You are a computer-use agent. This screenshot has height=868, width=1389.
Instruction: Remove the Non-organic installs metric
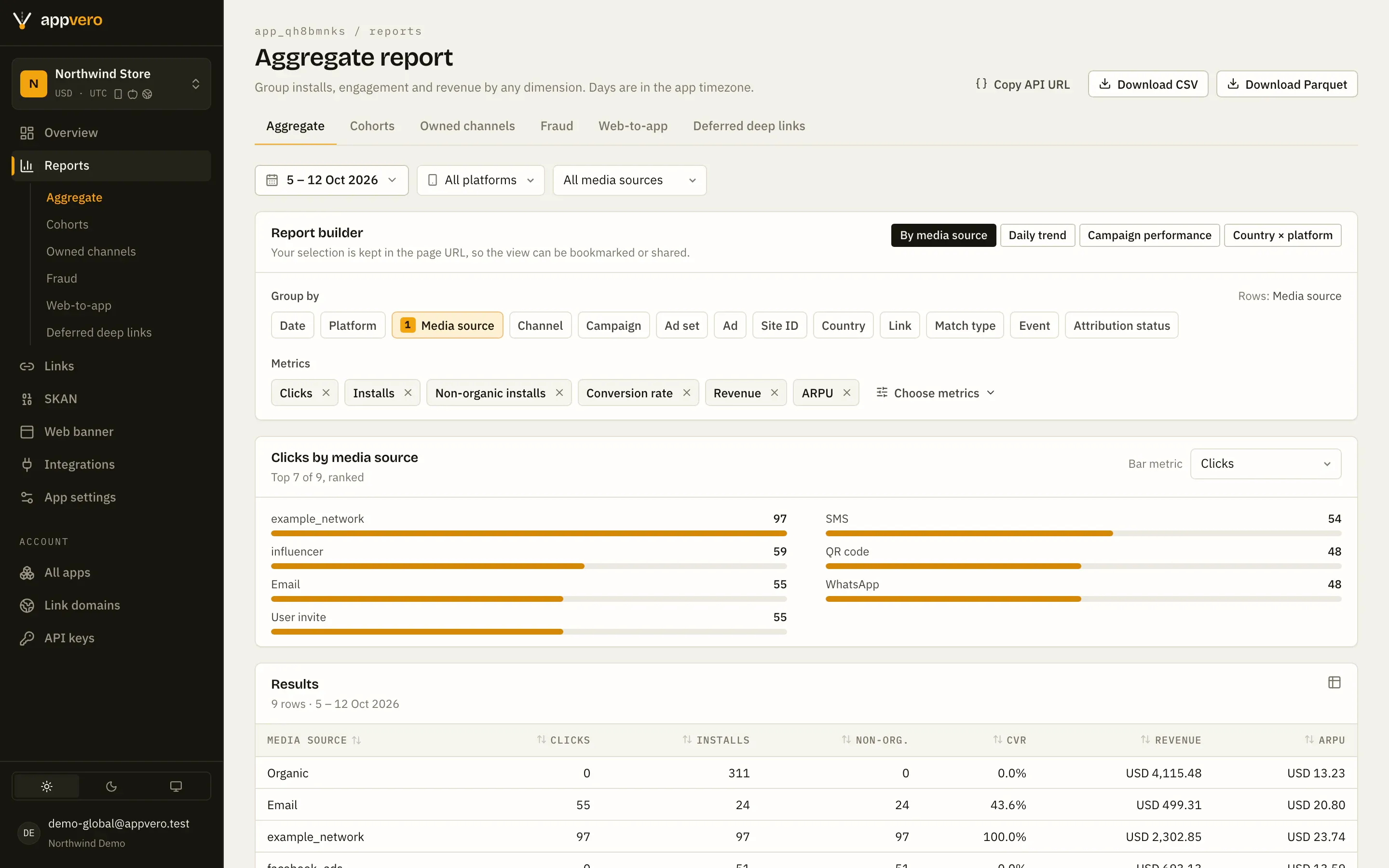[x=559, y=393]
